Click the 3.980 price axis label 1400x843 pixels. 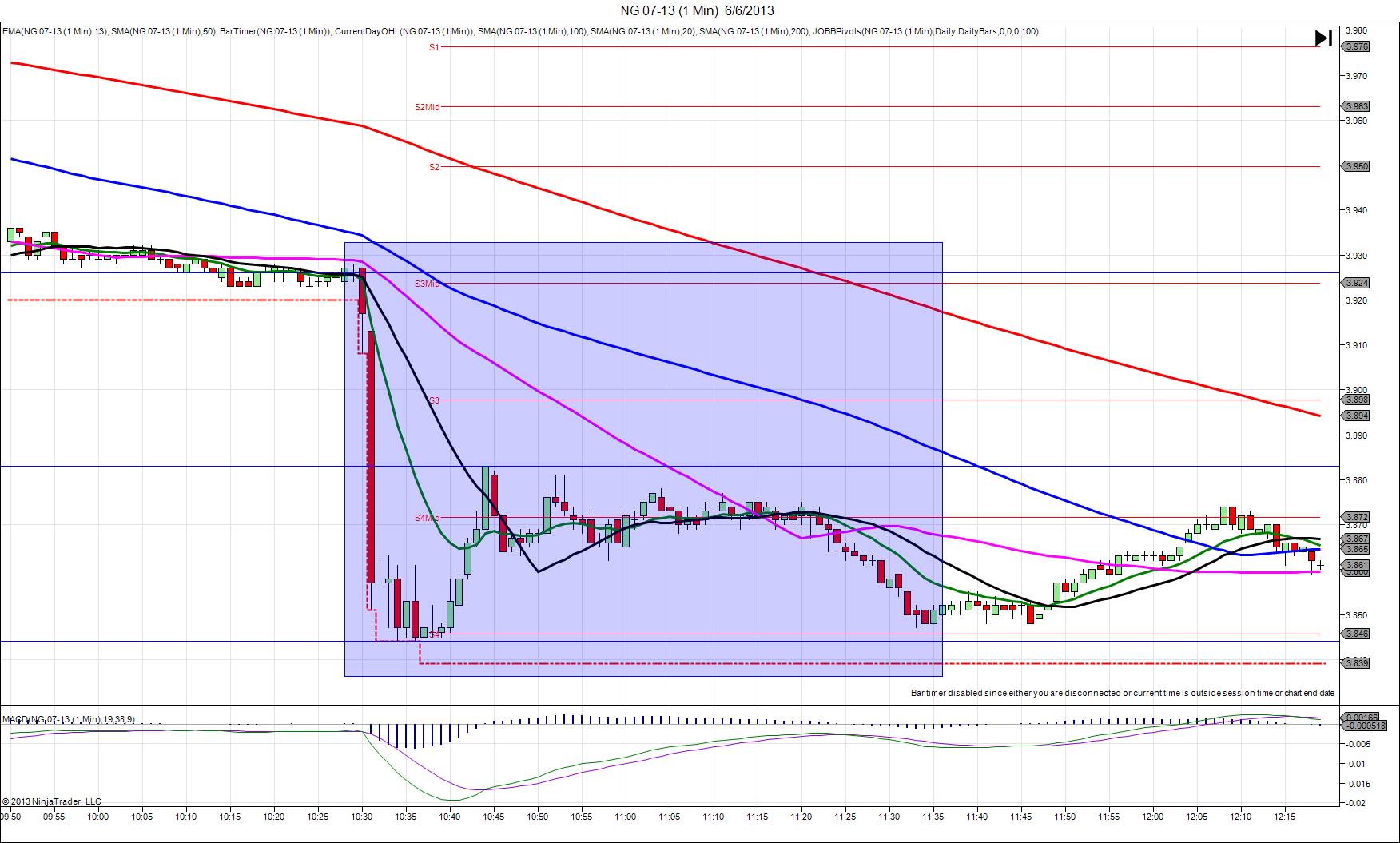click(1357, 31)
